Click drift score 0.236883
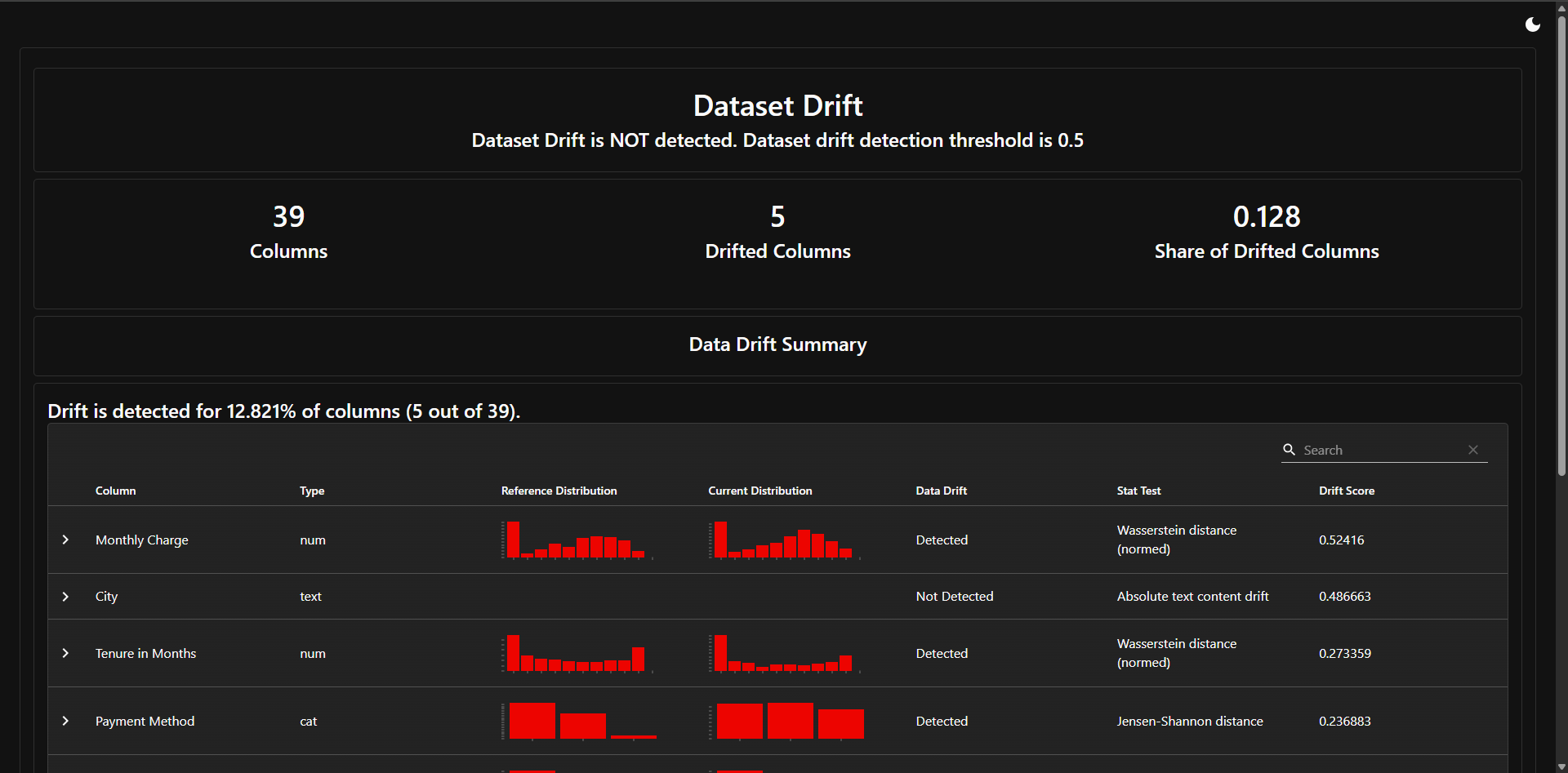This screenshot has width=1568, height=773. click(x=1345, y=721)
